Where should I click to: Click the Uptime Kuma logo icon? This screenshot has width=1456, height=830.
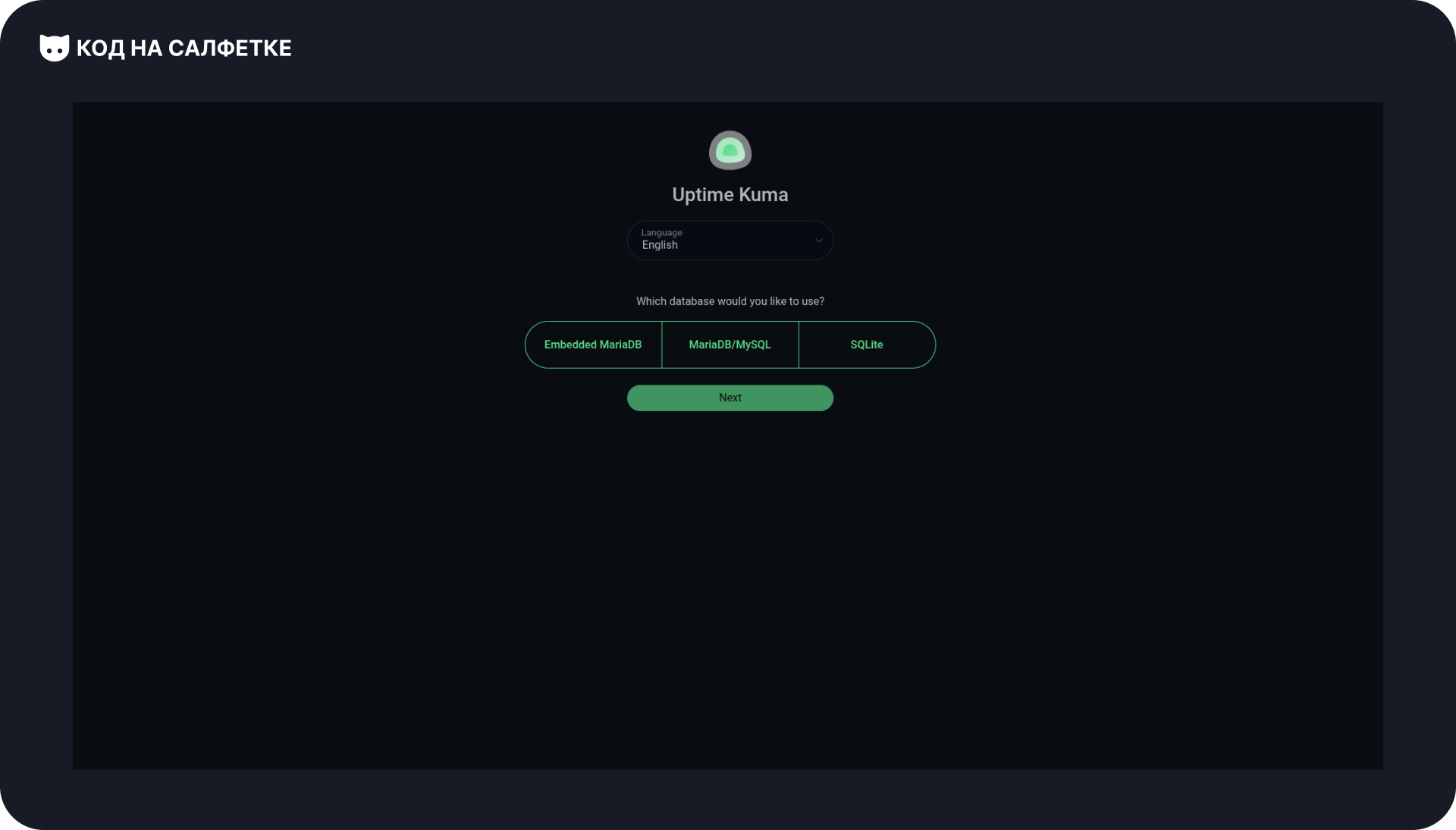coord(730,150)
